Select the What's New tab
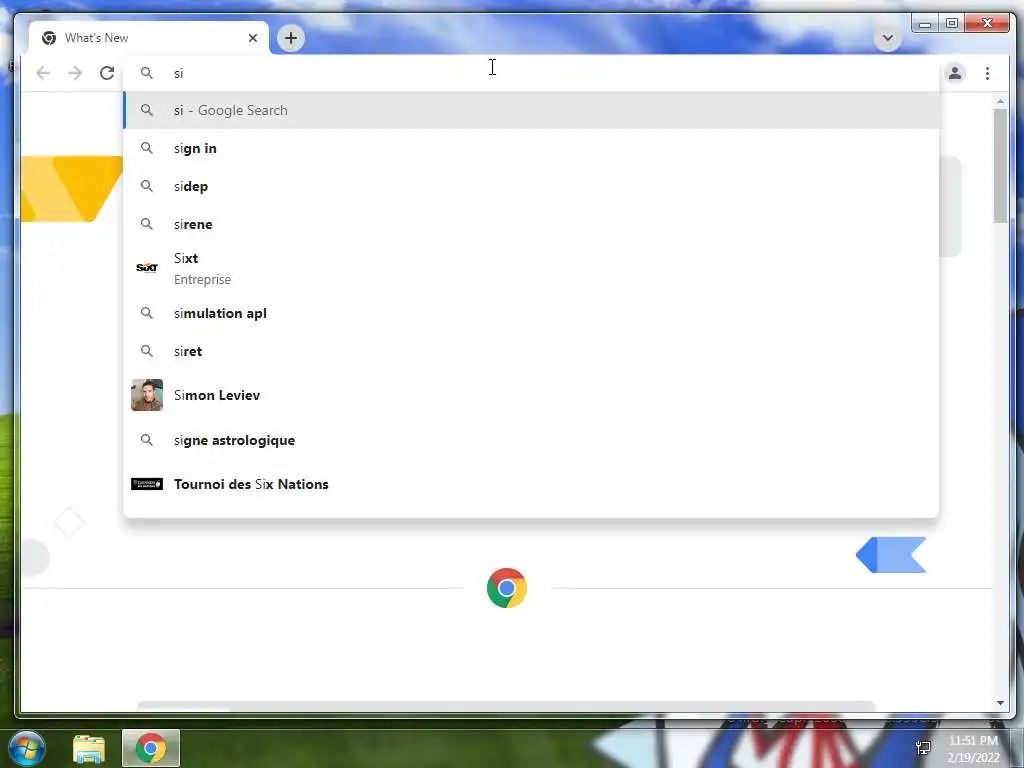Viewport: 1024px width, 768px height. coord(149,38)
